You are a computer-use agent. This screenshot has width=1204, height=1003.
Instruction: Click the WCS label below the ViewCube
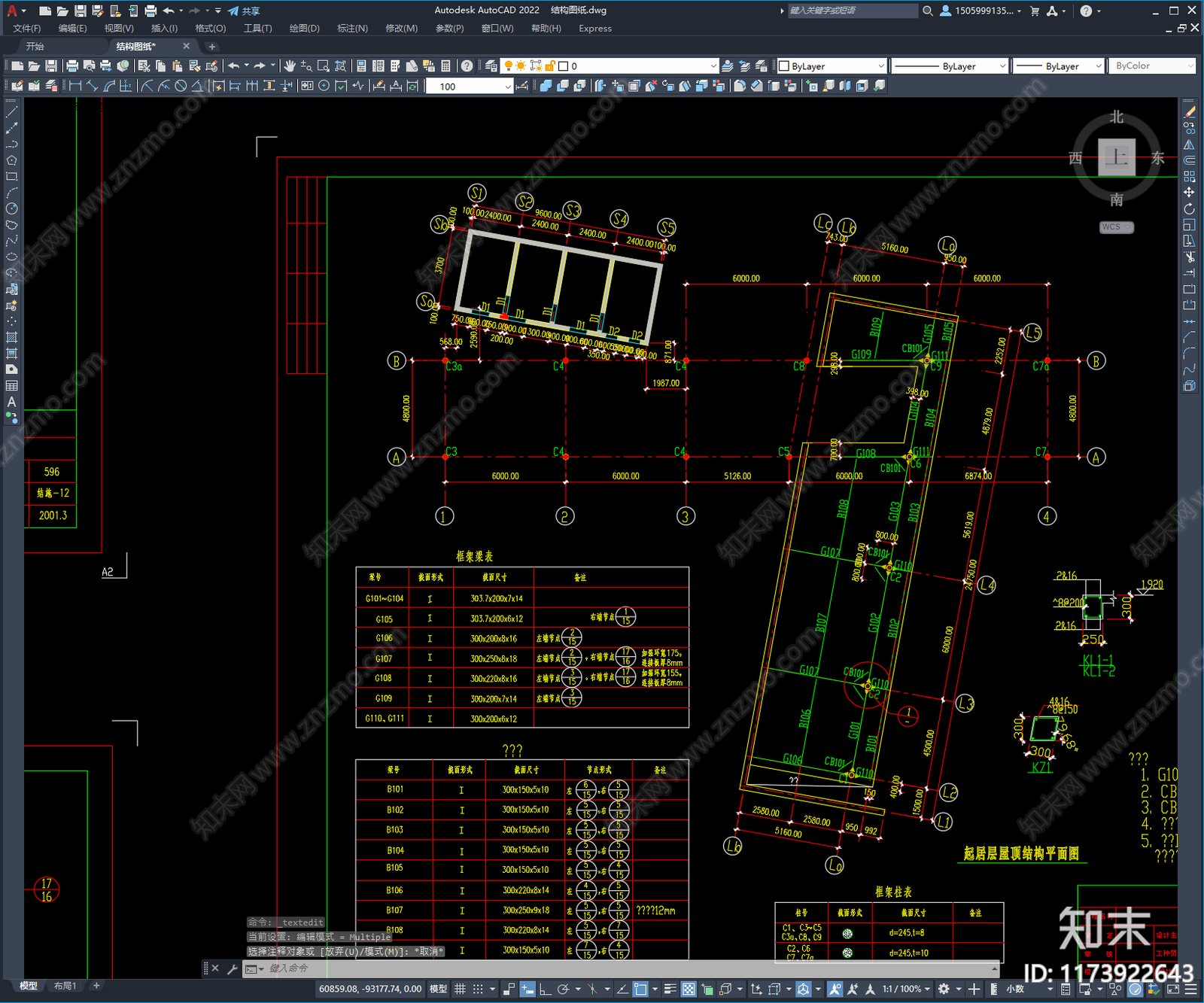click(x=1112, y=226)
